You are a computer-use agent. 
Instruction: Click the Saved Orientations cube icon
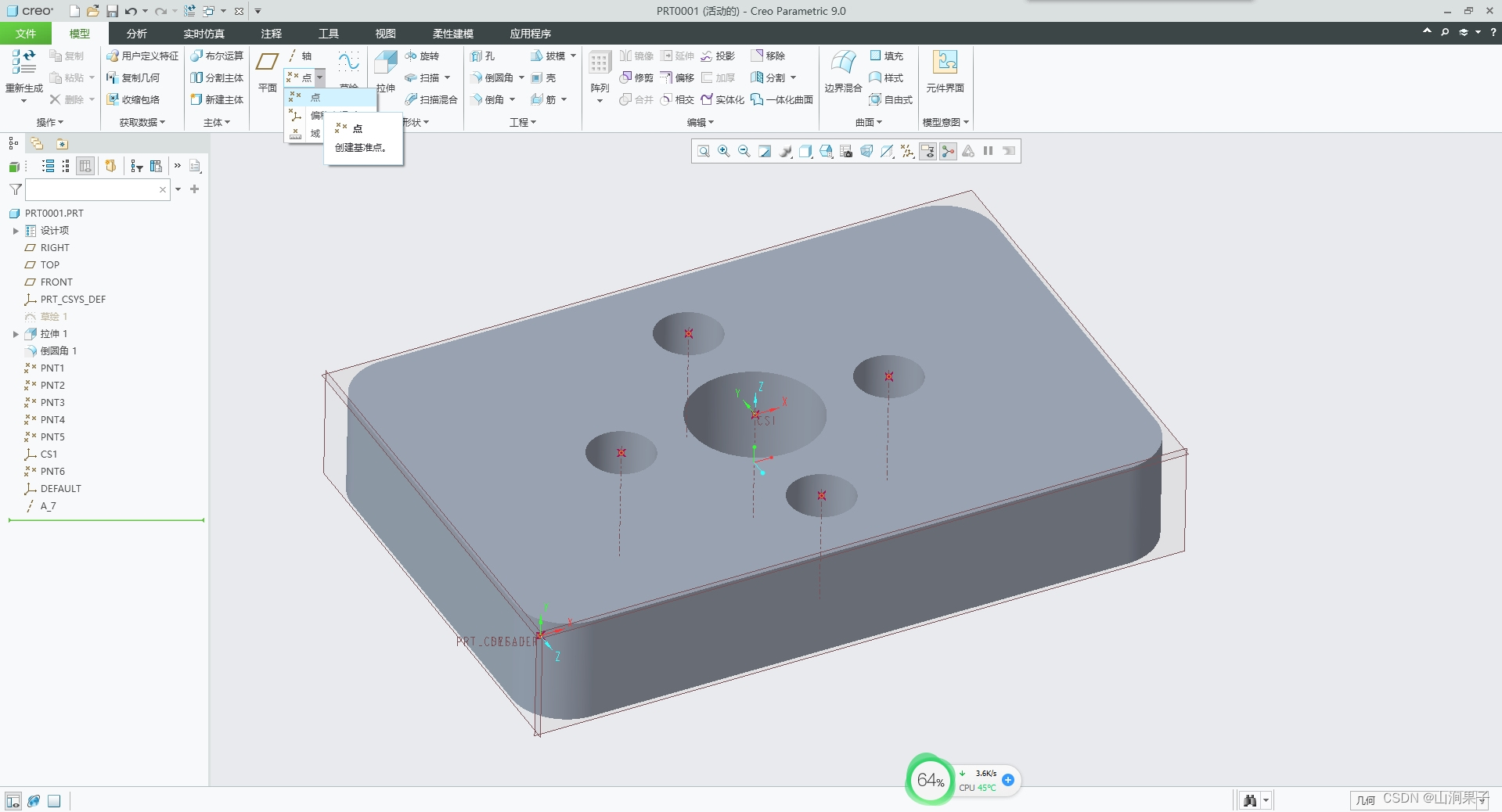pos(826,151)
